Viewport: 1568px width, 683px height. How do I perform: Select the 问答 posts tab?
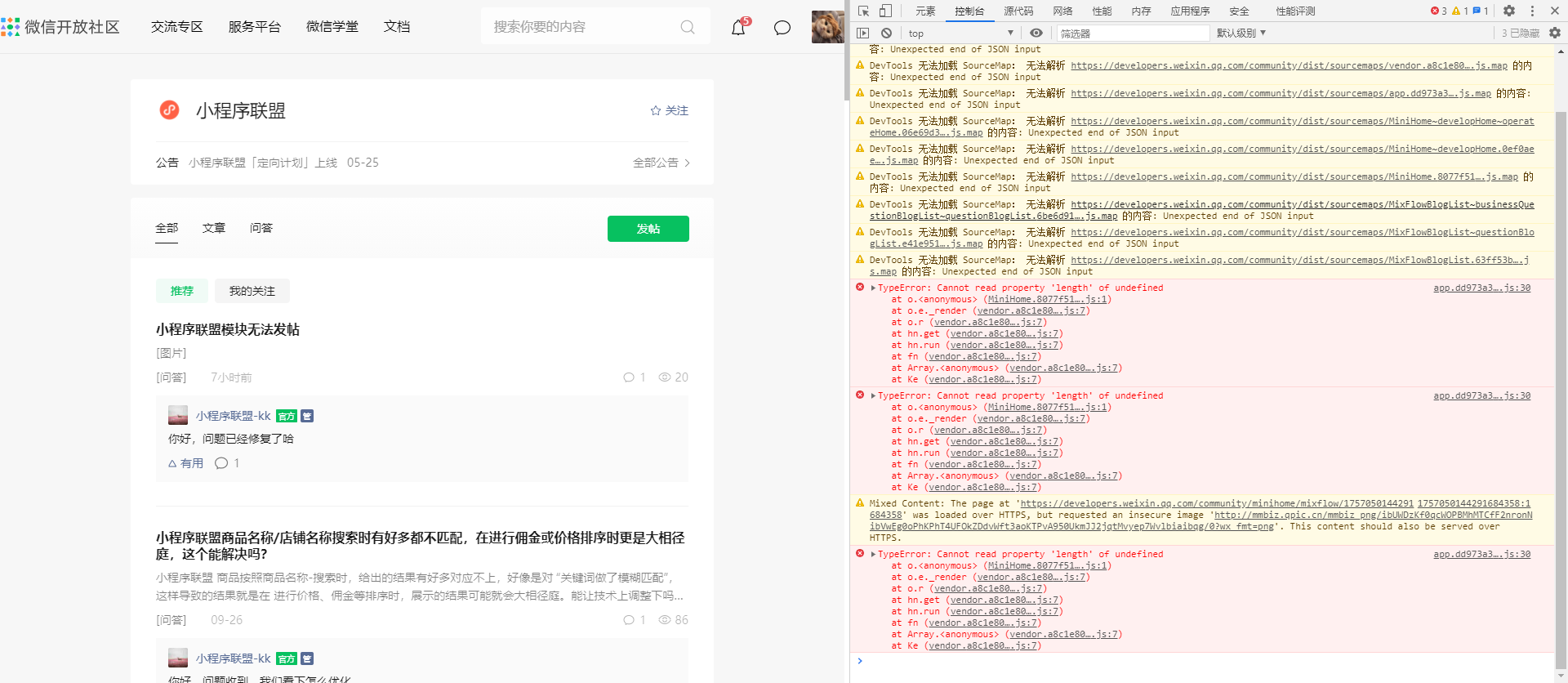tap(261, 228)
